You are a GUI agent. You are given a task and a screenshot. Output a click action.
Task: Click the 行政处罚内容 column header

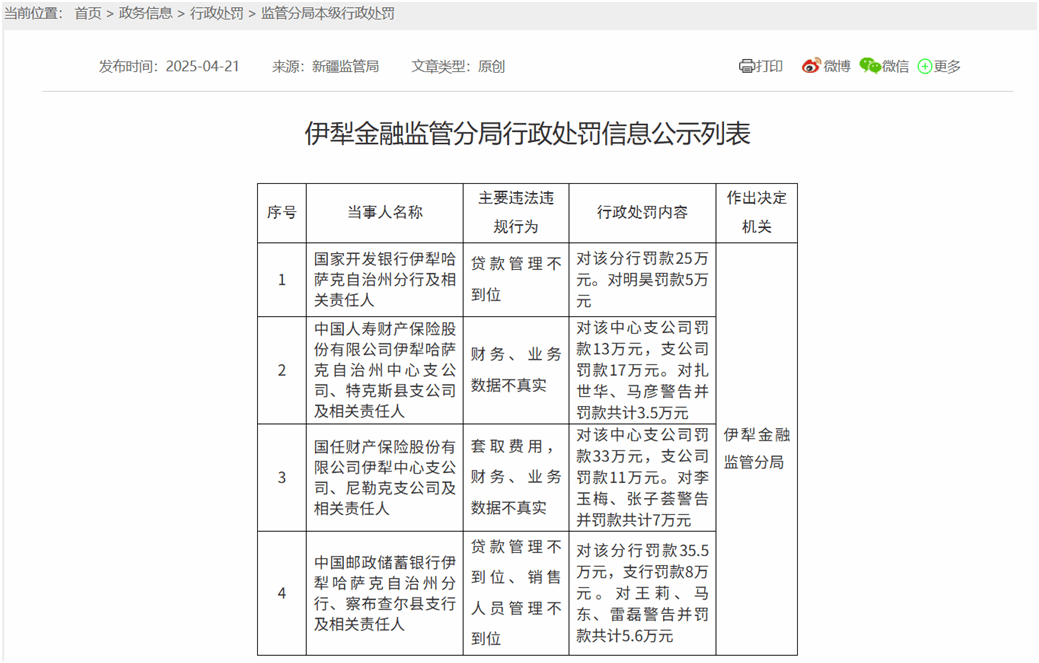642,212
